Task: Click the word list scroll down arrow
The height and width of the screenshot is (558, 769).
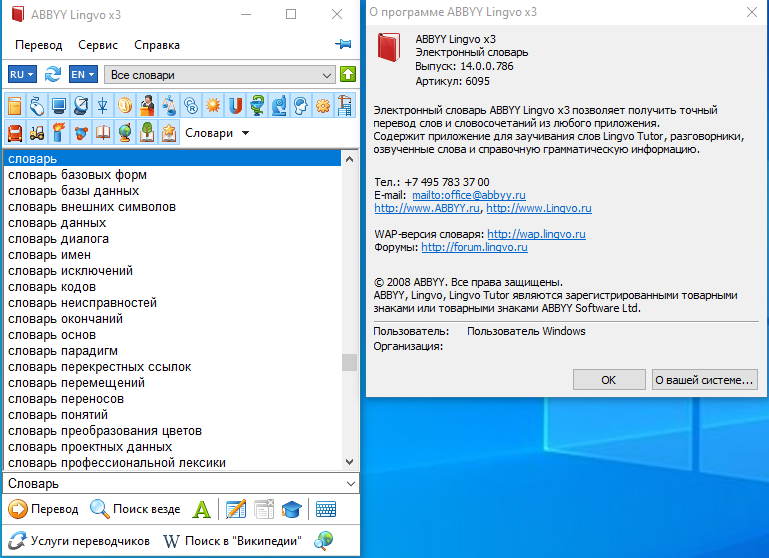Action: pos(350,461)
